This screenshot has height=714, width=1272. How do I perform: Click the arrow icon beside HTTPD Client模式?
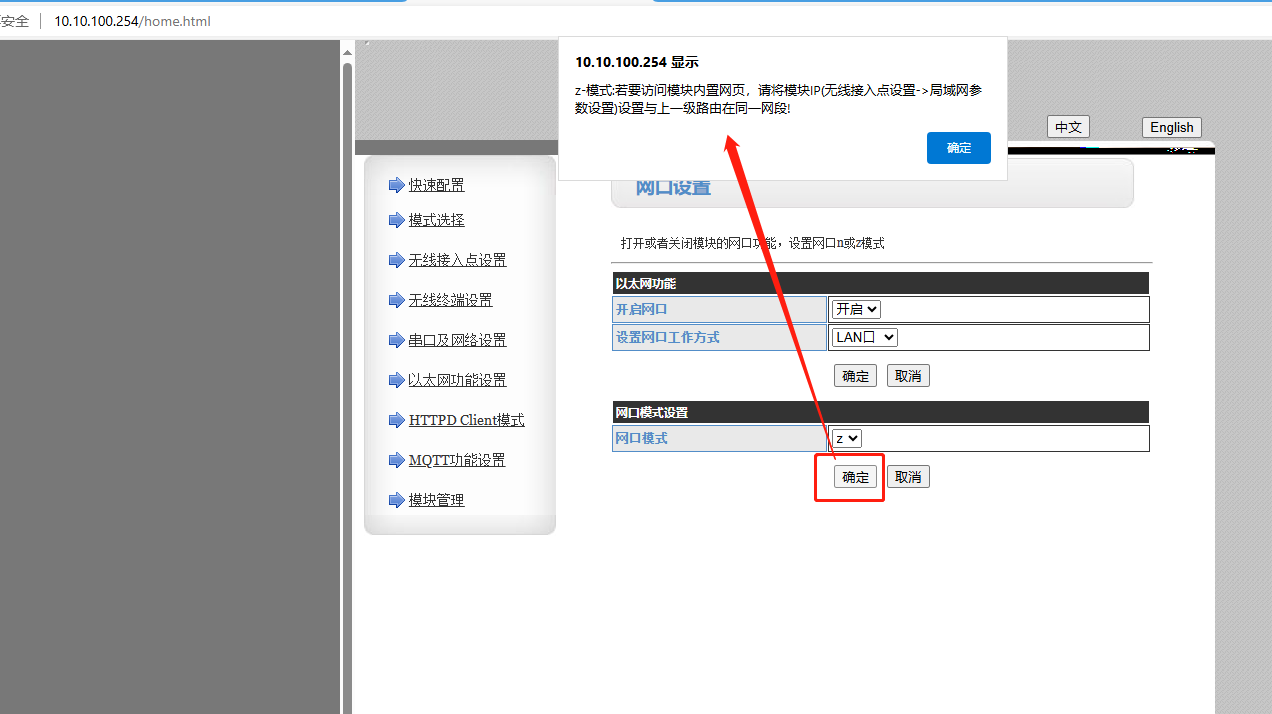point(396,420)
